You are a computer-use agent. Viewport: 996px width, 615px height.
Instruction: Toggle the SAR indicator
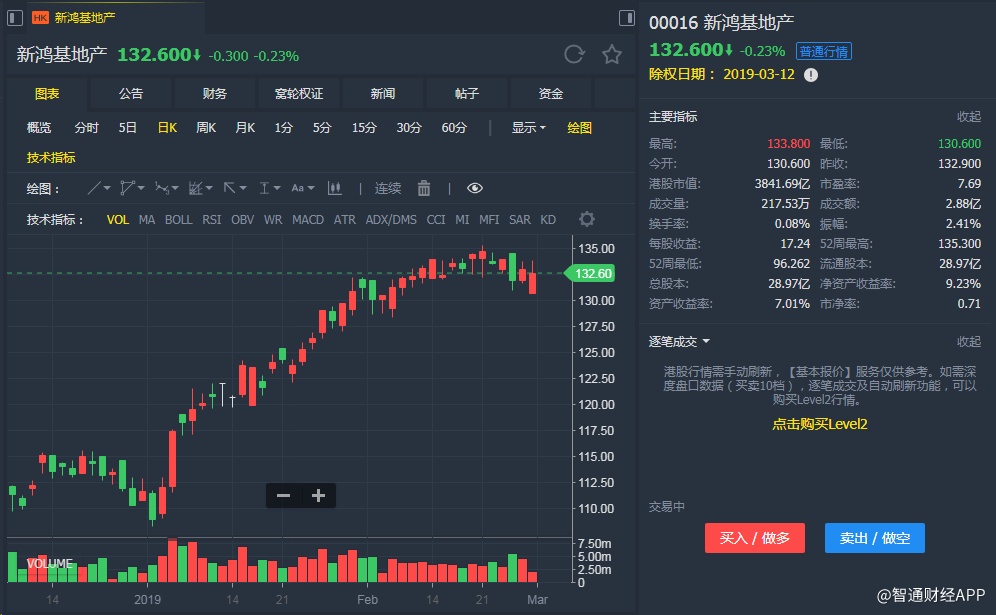click(x=520, y=220)
